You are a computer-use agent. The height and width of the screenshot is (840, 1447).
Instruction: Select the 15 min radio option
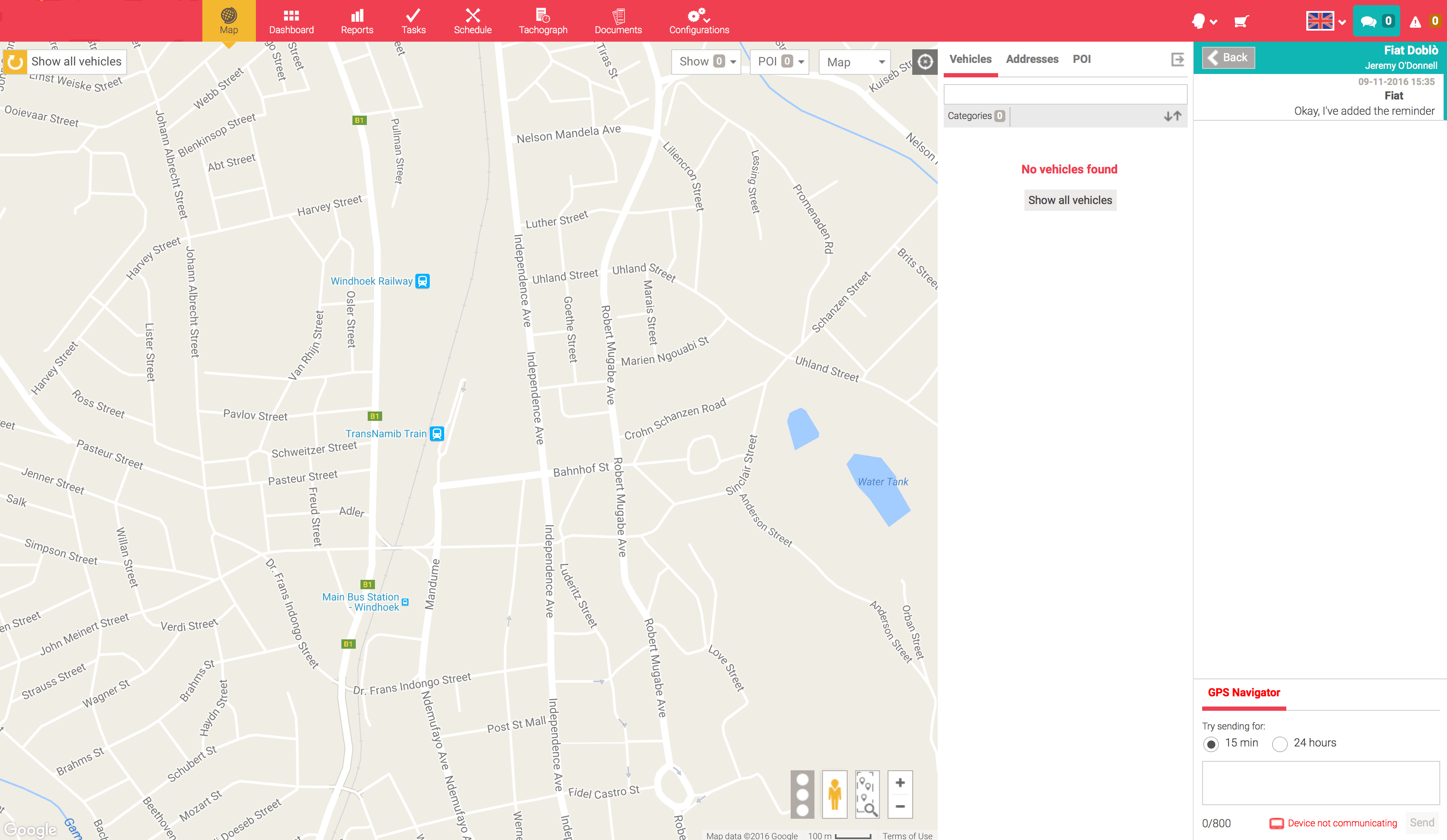(x=1211, y=744)
